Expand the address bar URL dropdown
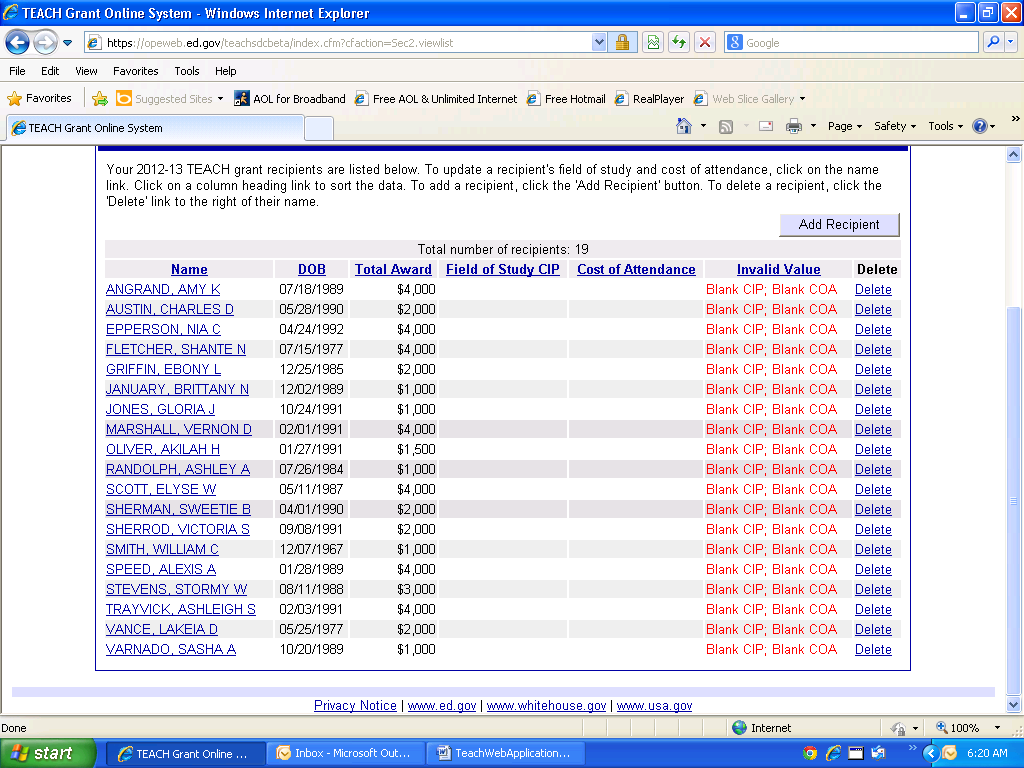This screenshot has width=1024, height=768. [x=599, y=43]
